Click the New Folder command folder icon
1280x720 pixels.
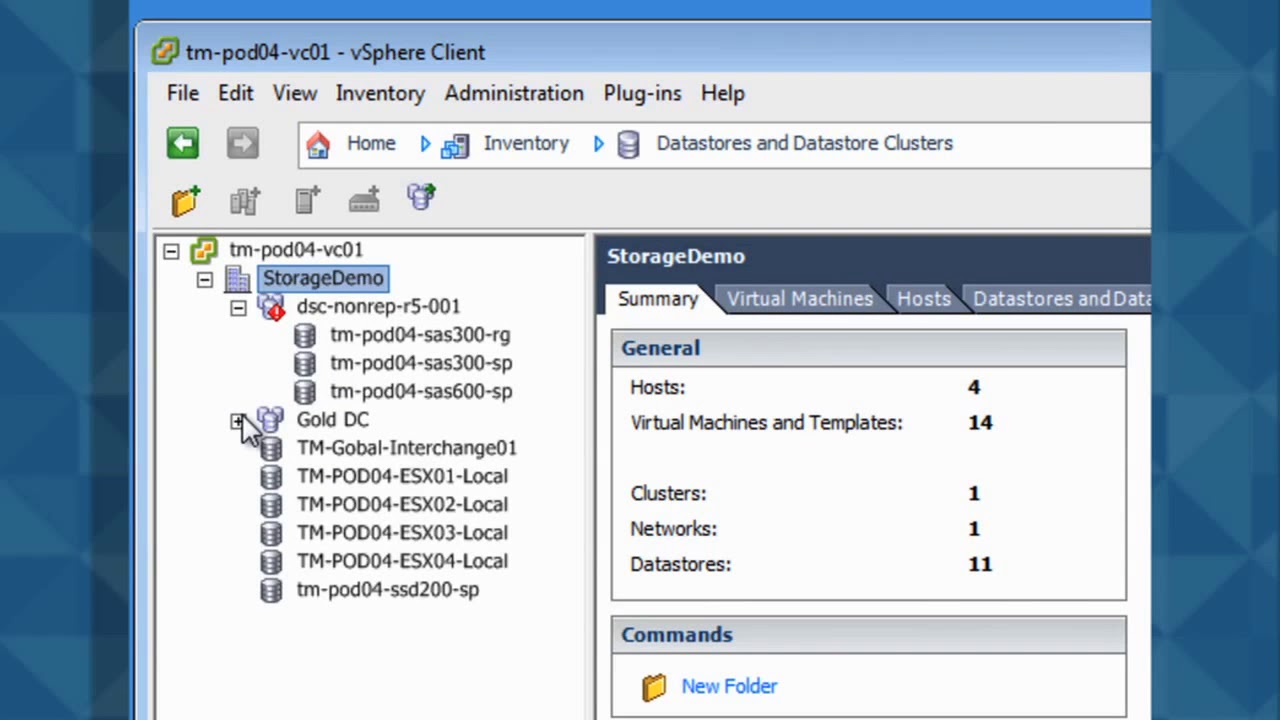click(654, 687)
